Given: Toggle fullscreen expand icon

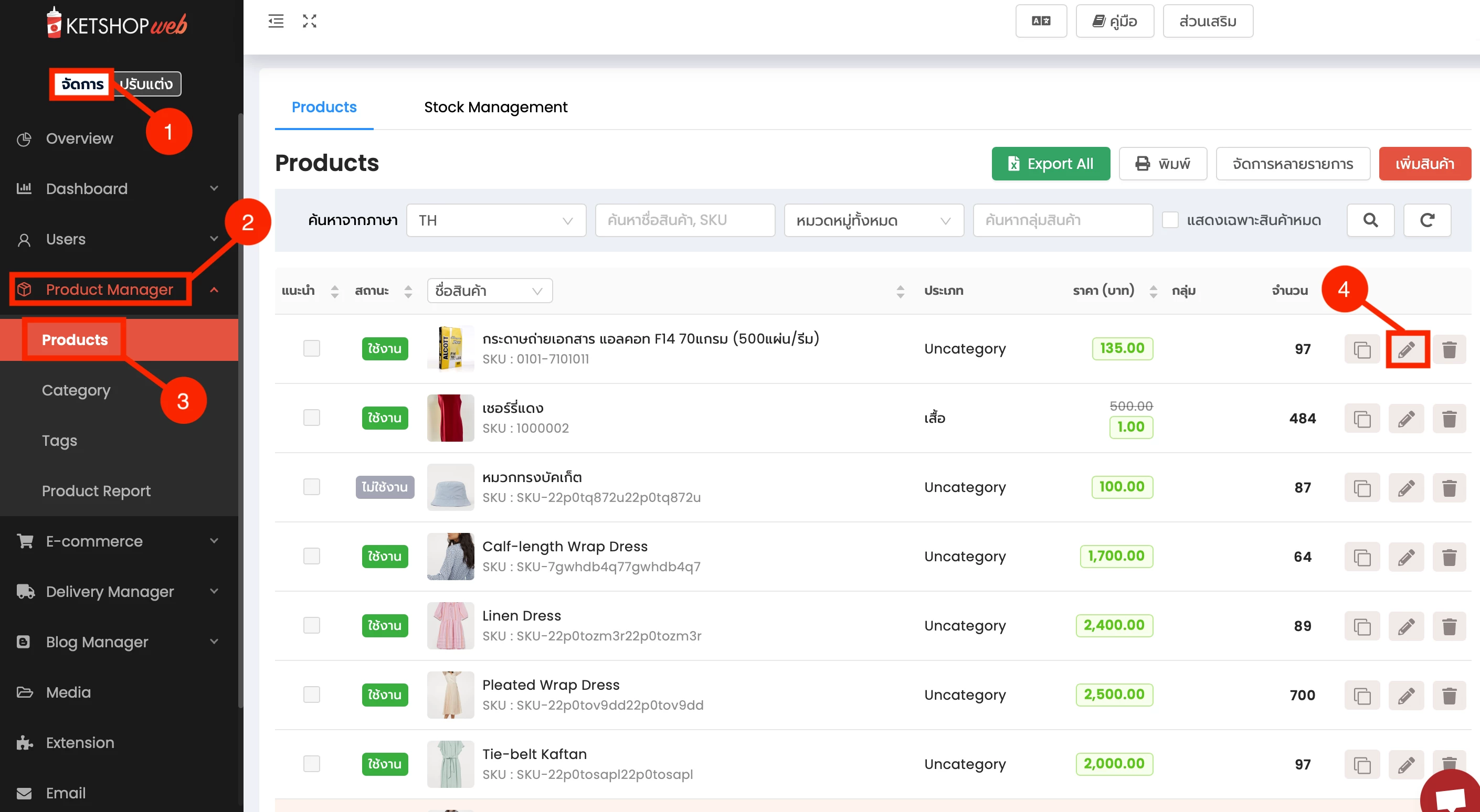Looking at the screenshot, I should click(x=310, y=22).
